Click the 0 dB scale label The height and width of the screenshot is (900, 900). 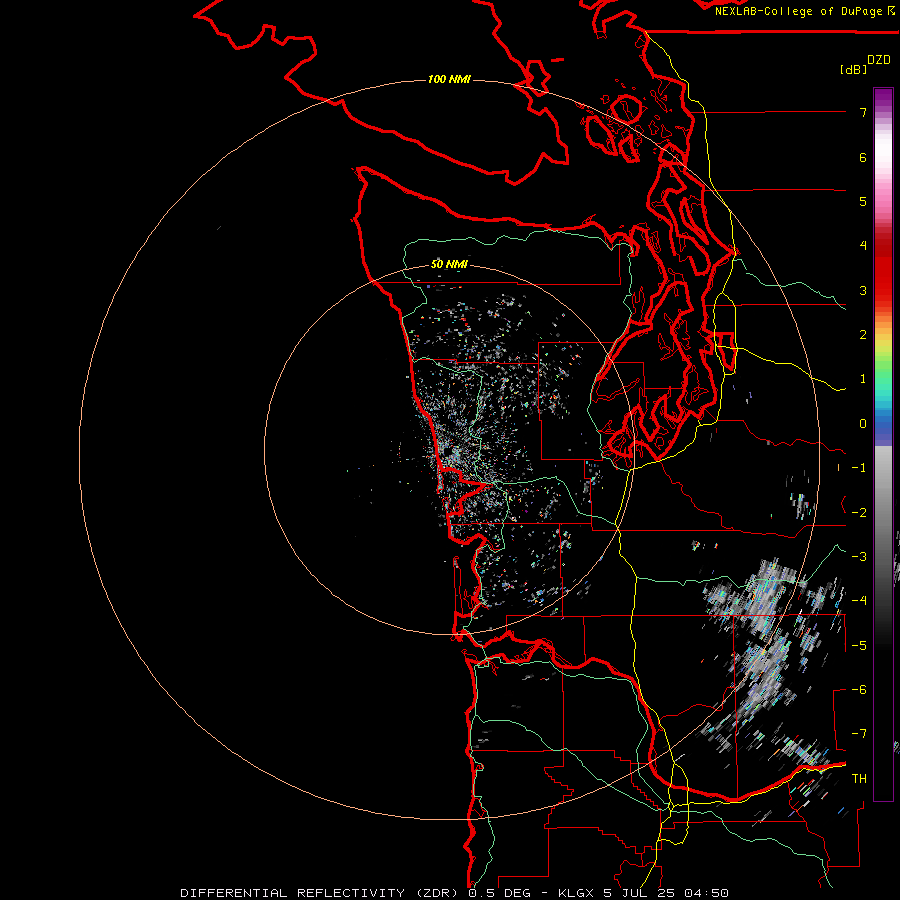point(863,424)
